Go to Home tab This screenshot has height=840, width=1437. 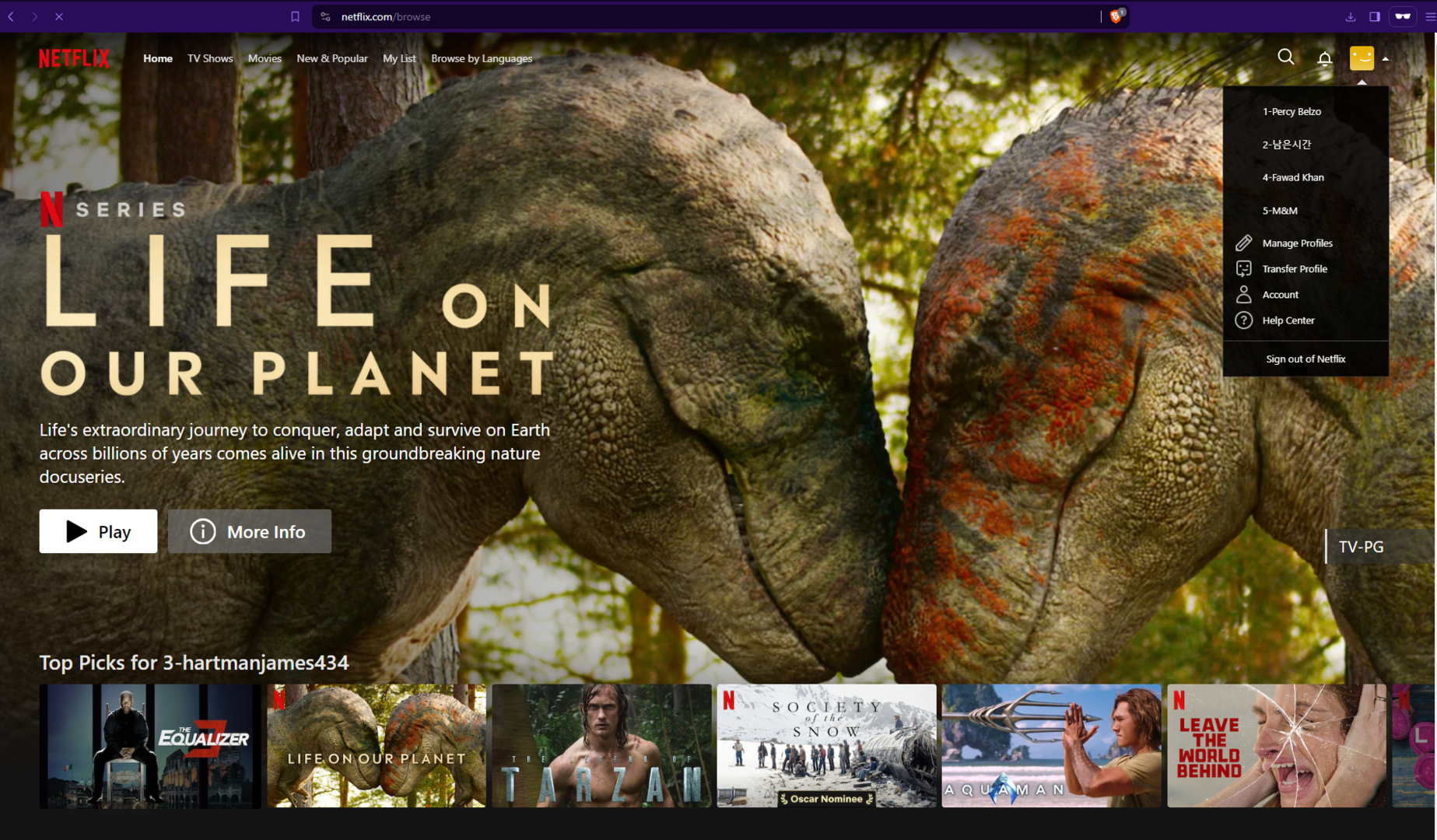(158, 58)
